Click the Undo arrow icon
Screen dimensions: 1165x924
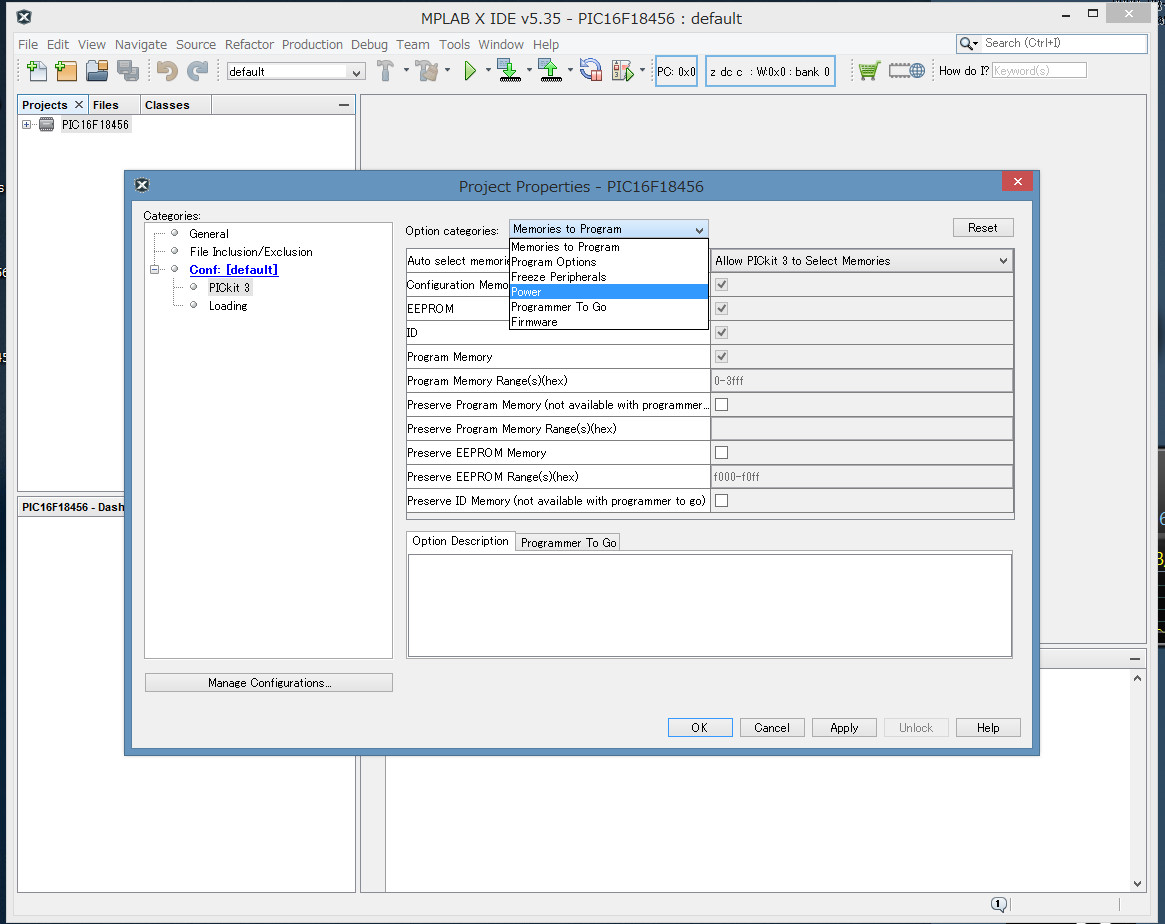[x=167, y=71]
